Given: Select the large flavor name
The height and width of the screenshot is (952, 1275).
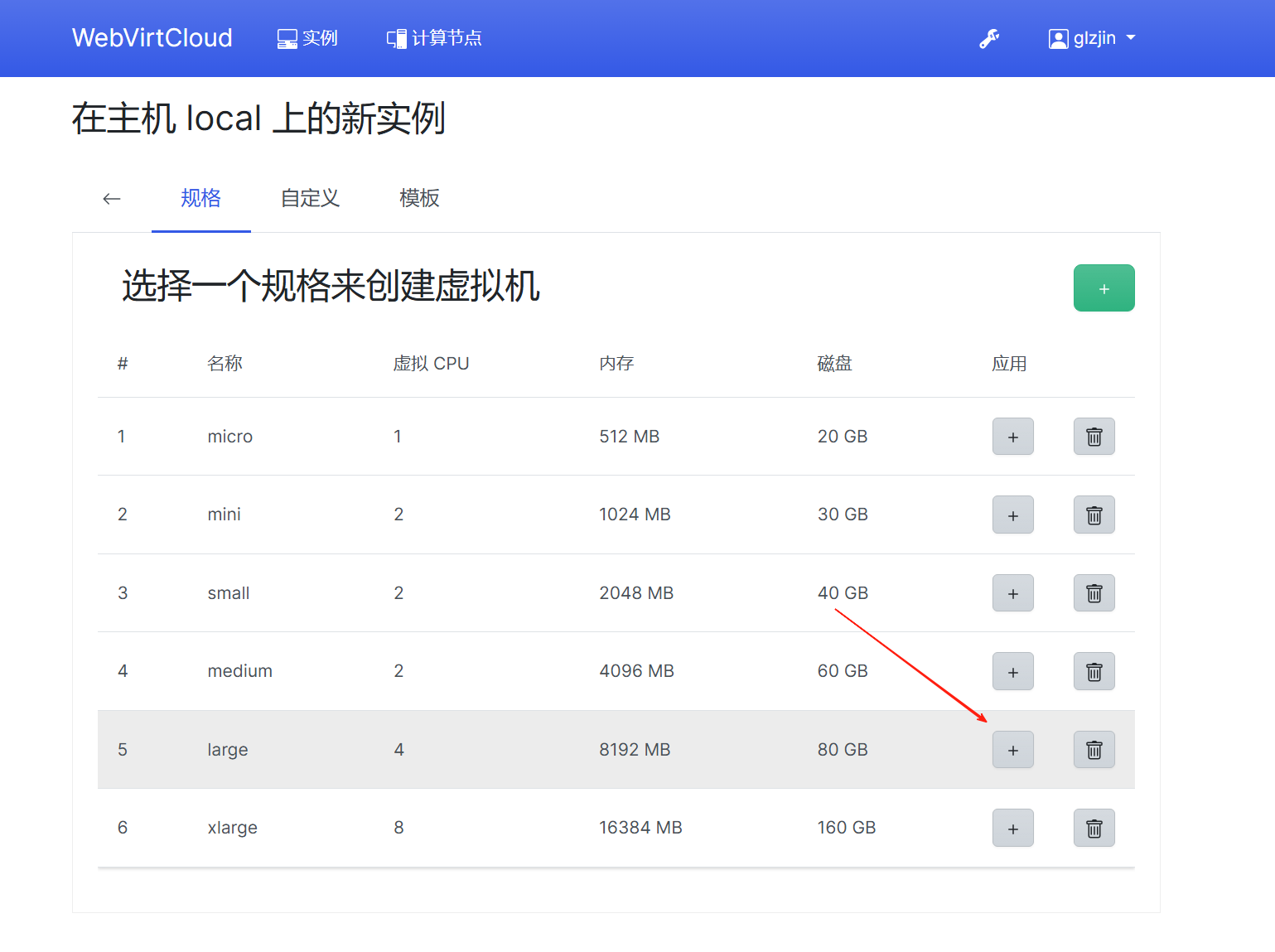Looking at the screenshot, I should point(228,750).
